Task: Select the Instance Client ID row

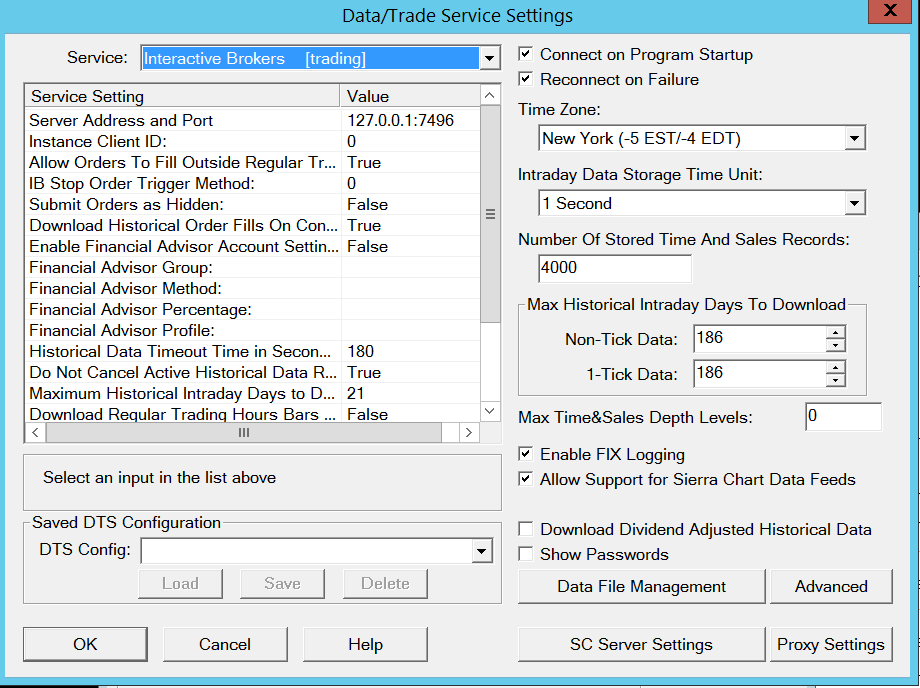Action: point(252,141)
